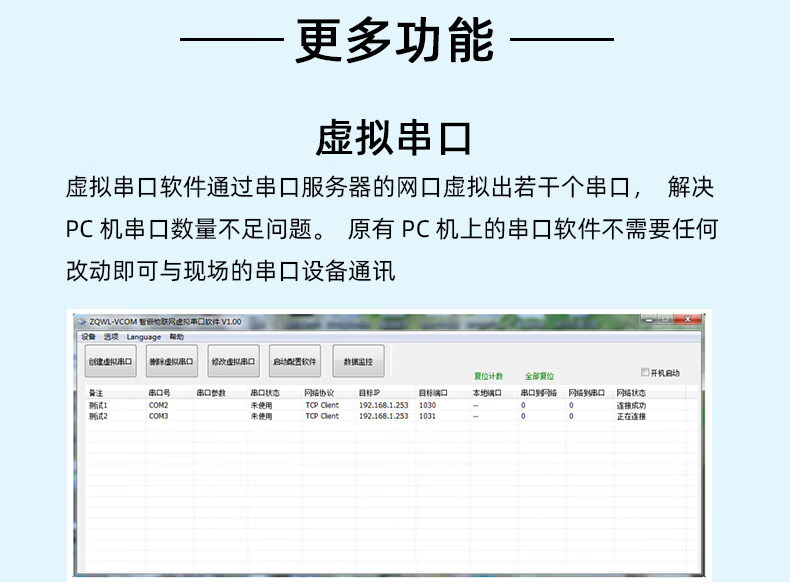Click the 创建虚拟串口 button
This screenshot has height=582, width=790.
click(x=110, y=362)
